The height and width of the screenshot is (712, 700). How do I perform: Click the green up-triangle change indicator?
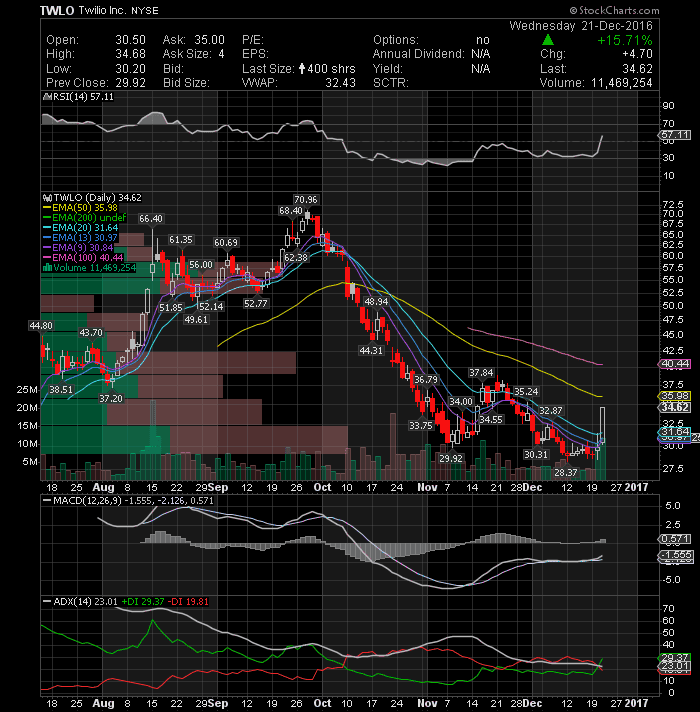pyautogui.click(x=548, y=40)
